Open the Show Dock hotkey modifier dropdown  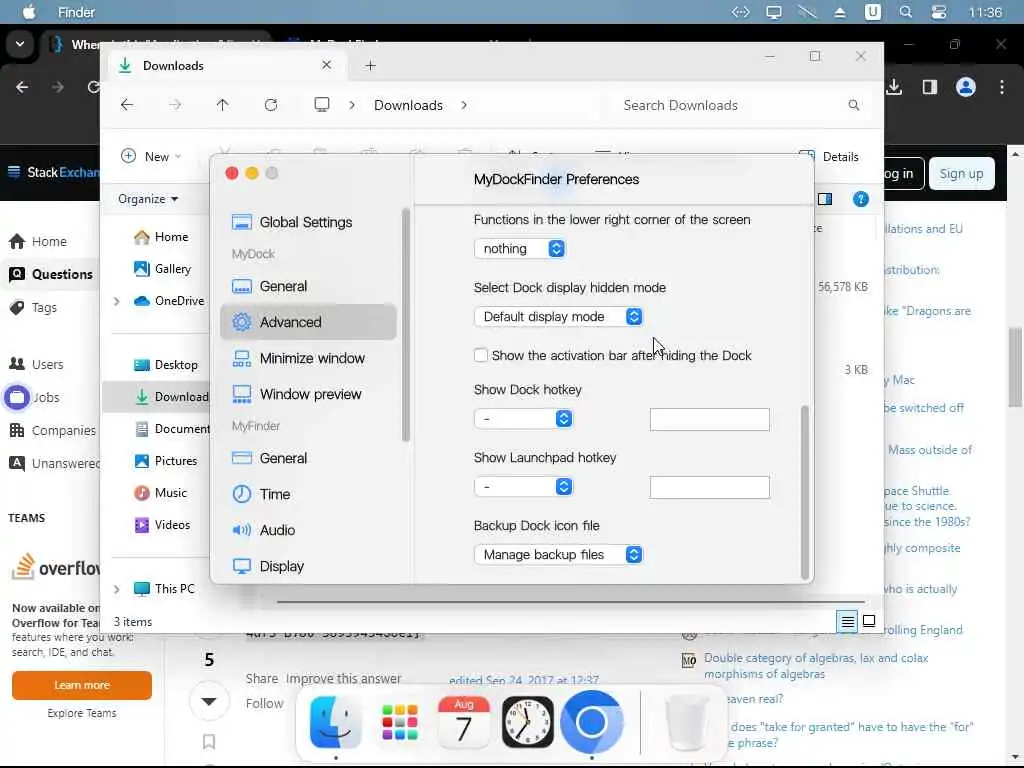pyautogui.click(x=524, y=419)
